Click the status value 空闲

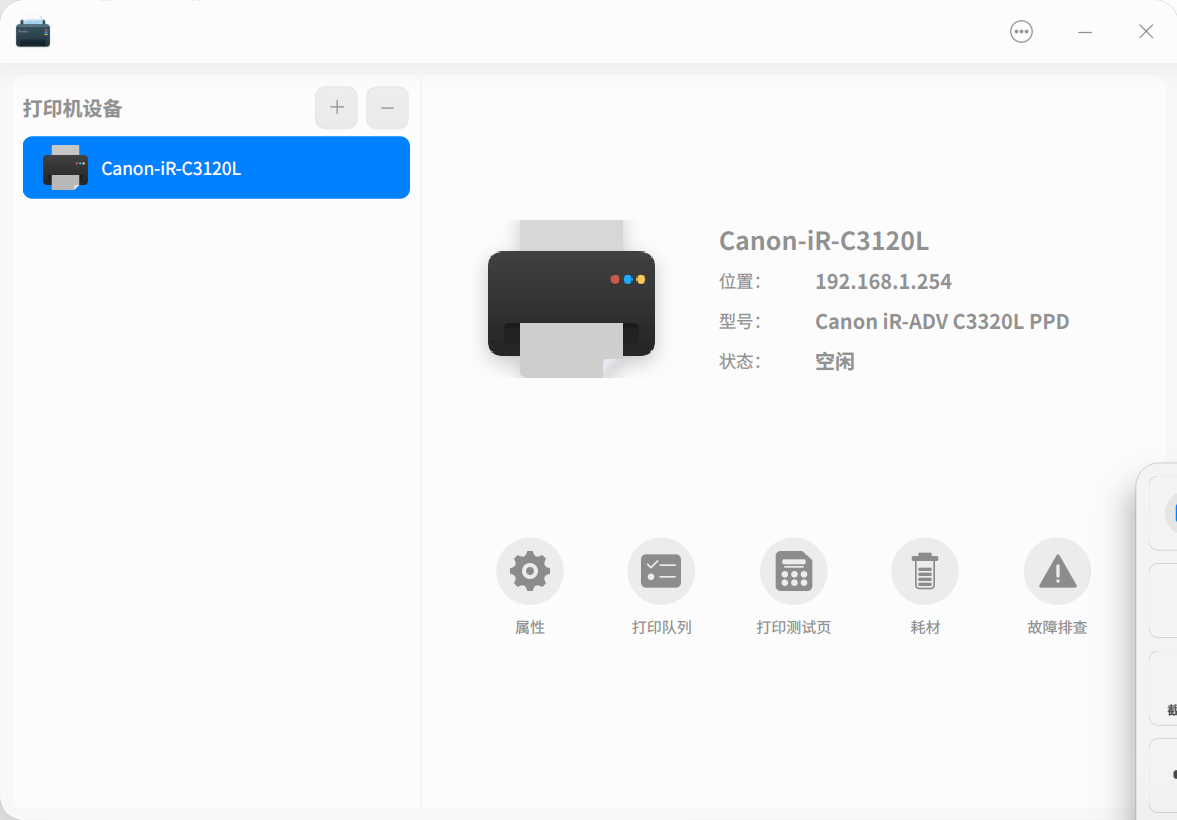(x=835, y=362)
